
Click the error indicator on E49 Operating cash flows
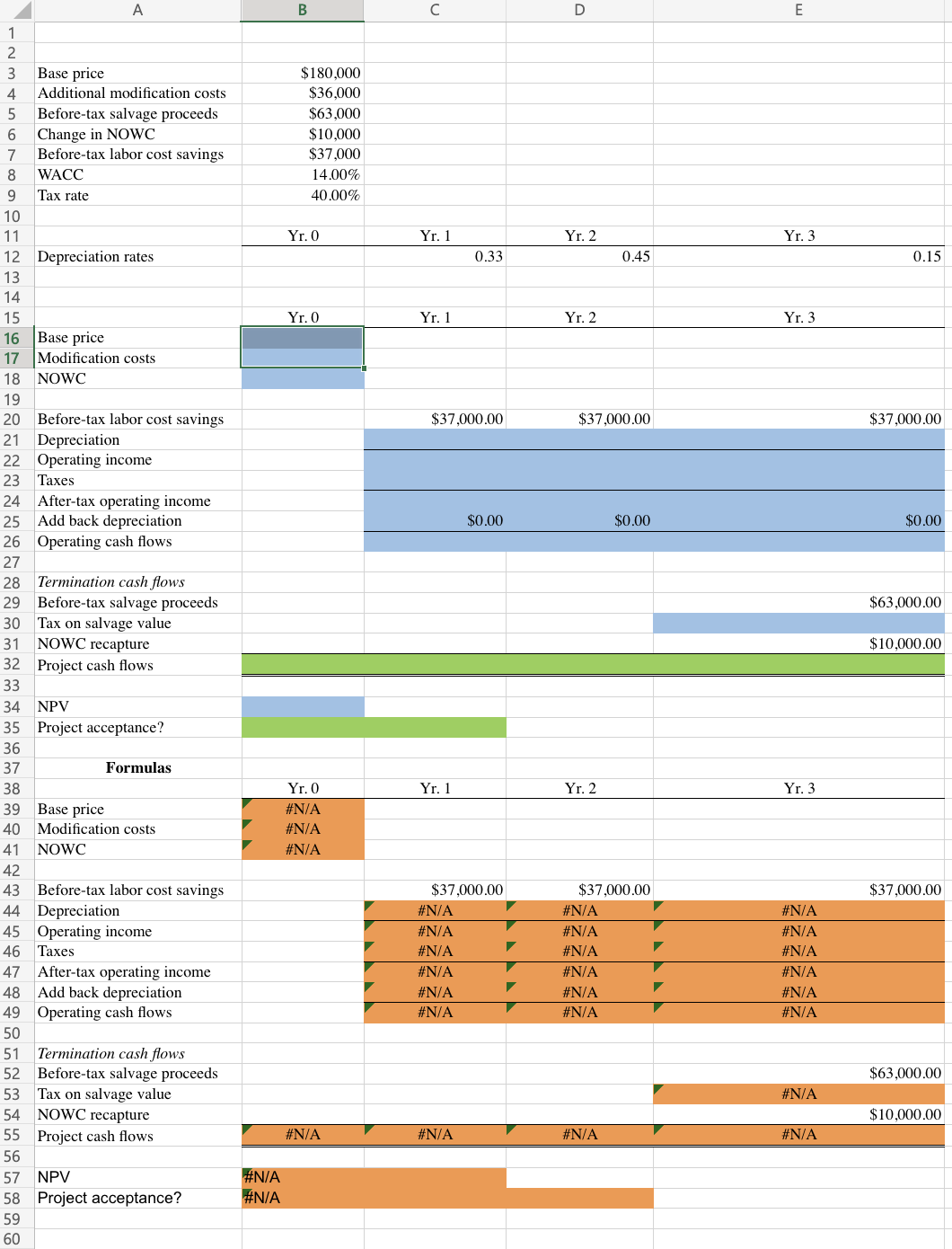coord(658,1006)
